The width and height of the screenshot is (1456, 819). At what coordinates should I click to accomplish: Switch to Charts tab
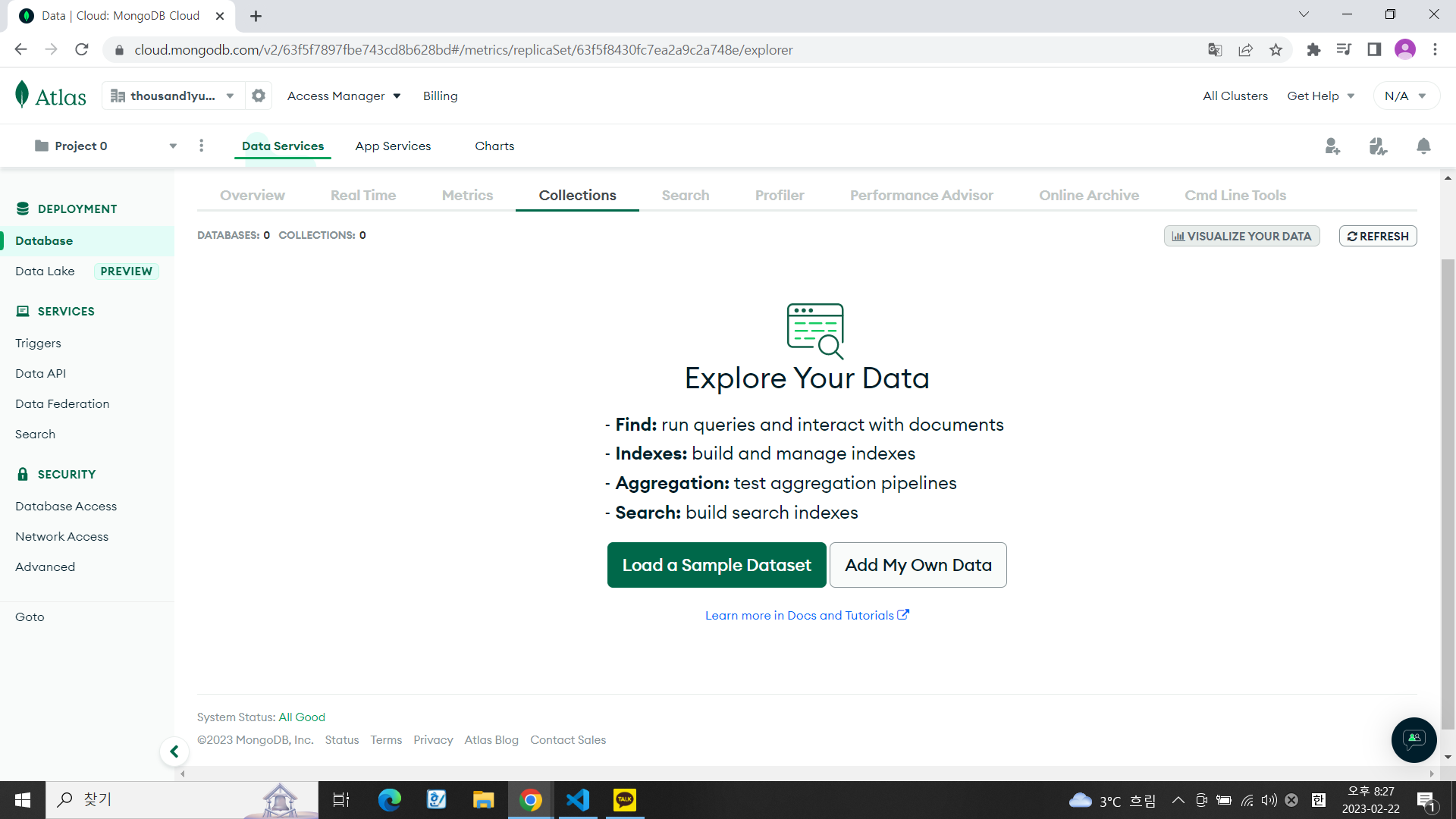tap(494, 146)
